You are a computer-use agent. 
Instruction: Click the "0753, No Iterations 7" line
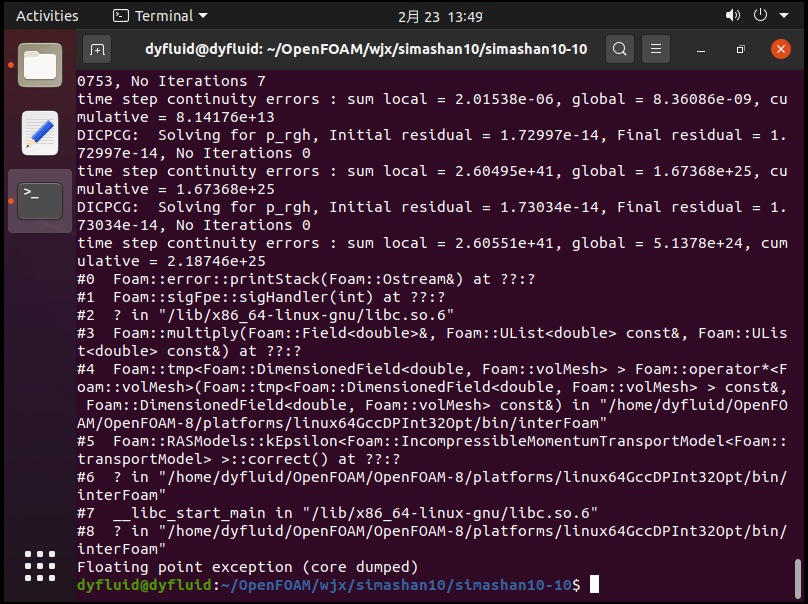coord(171,81)
